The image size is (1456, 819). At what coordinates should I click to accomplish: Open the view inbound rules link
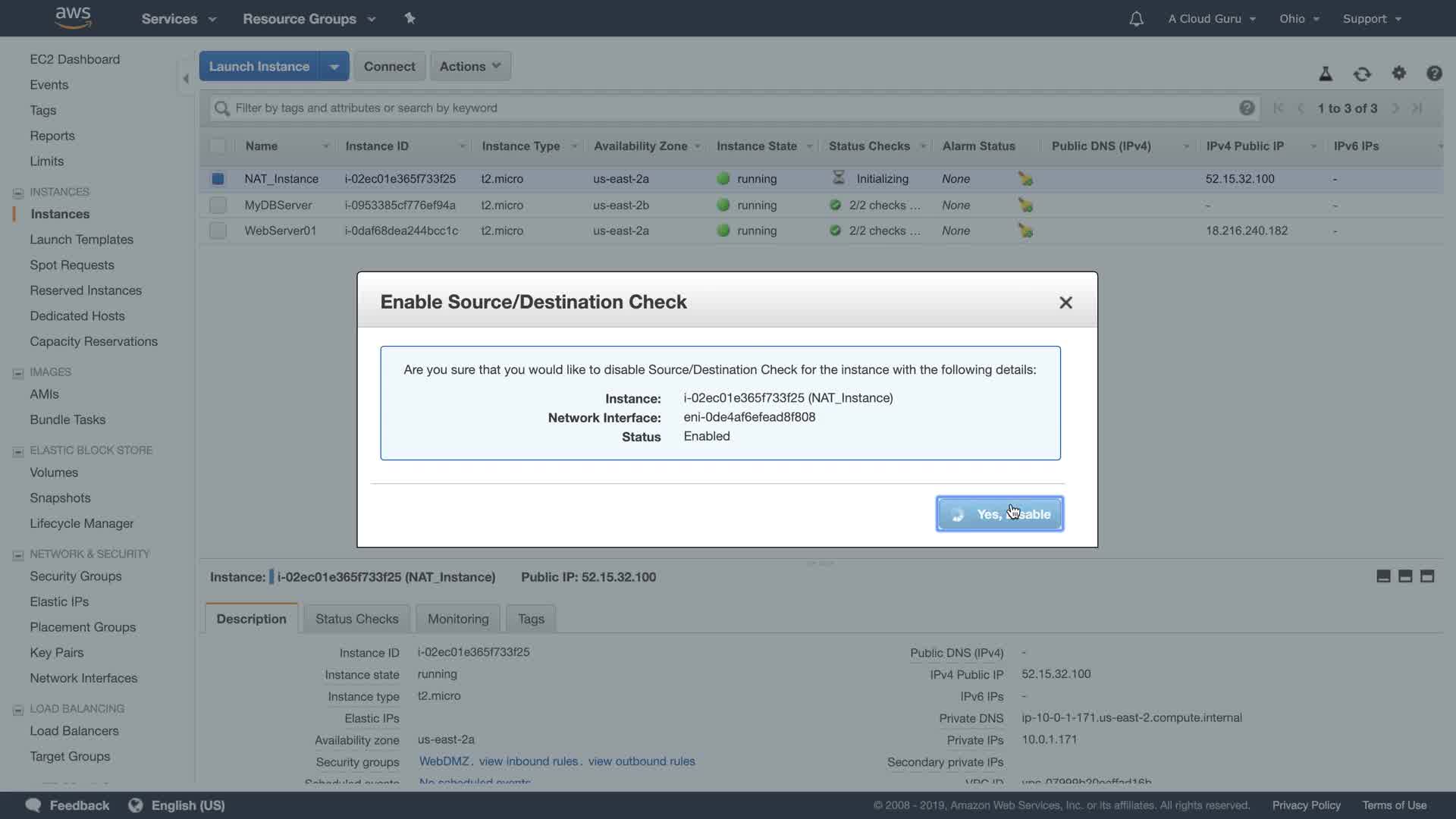coord(529,761)
